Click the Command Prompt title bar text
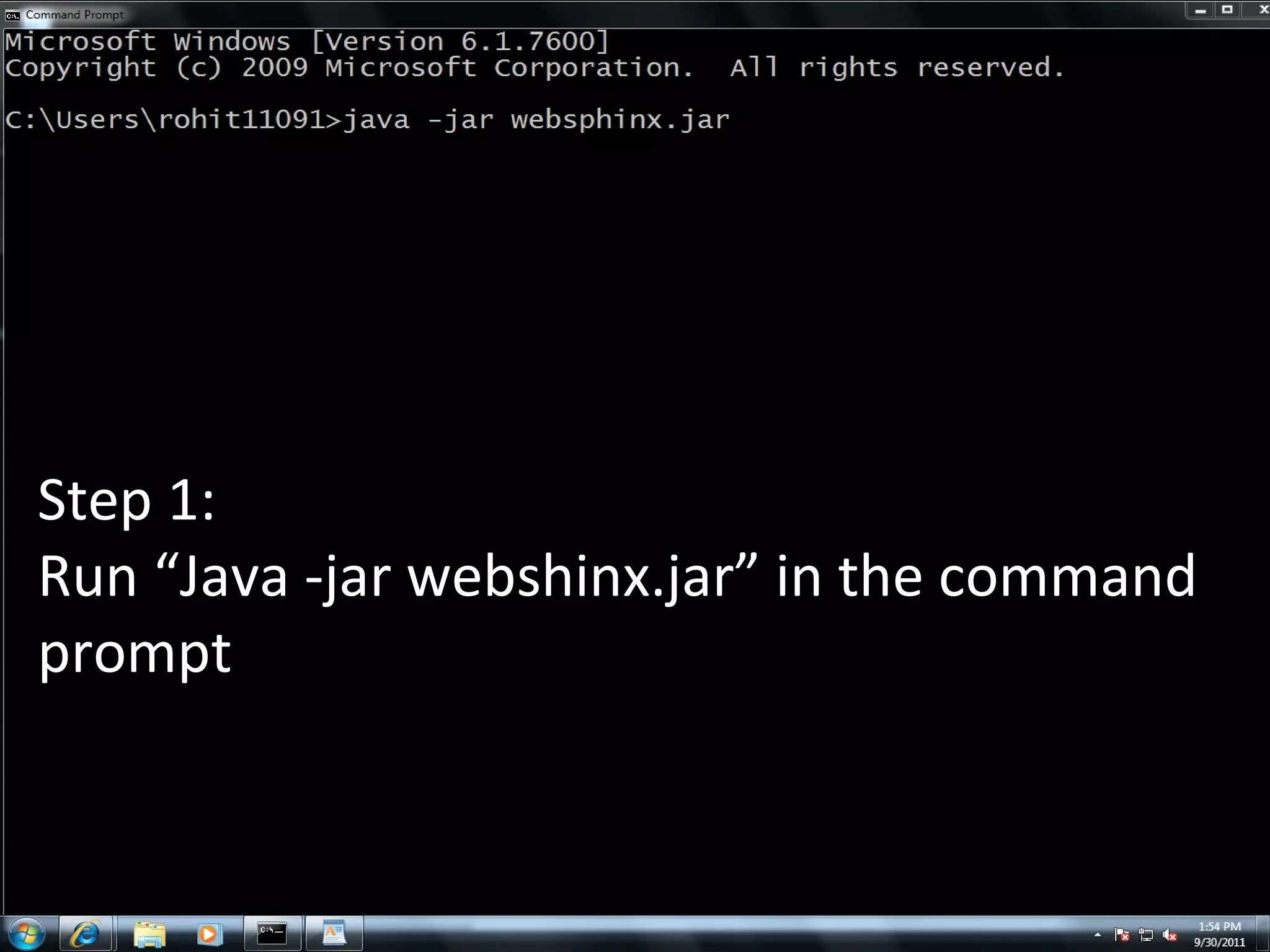Viewport: 1270px width, 952px height. pos(74,15)
